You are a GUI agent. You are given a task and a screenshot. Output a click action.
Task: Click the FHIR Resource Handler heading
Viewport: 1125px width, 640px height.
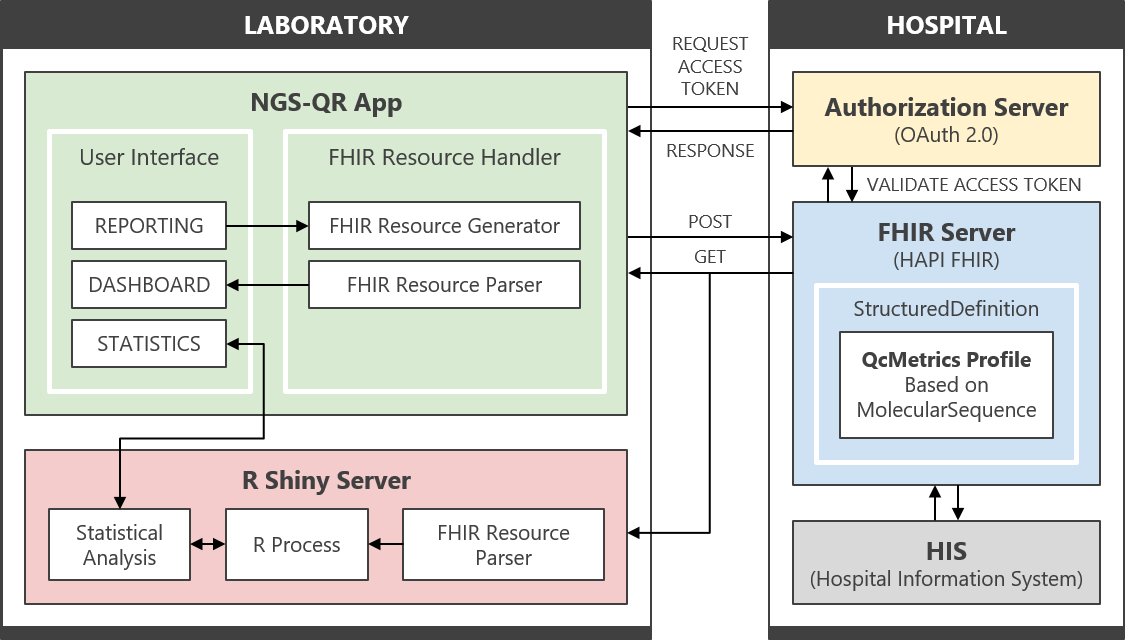tap(444, 157)
